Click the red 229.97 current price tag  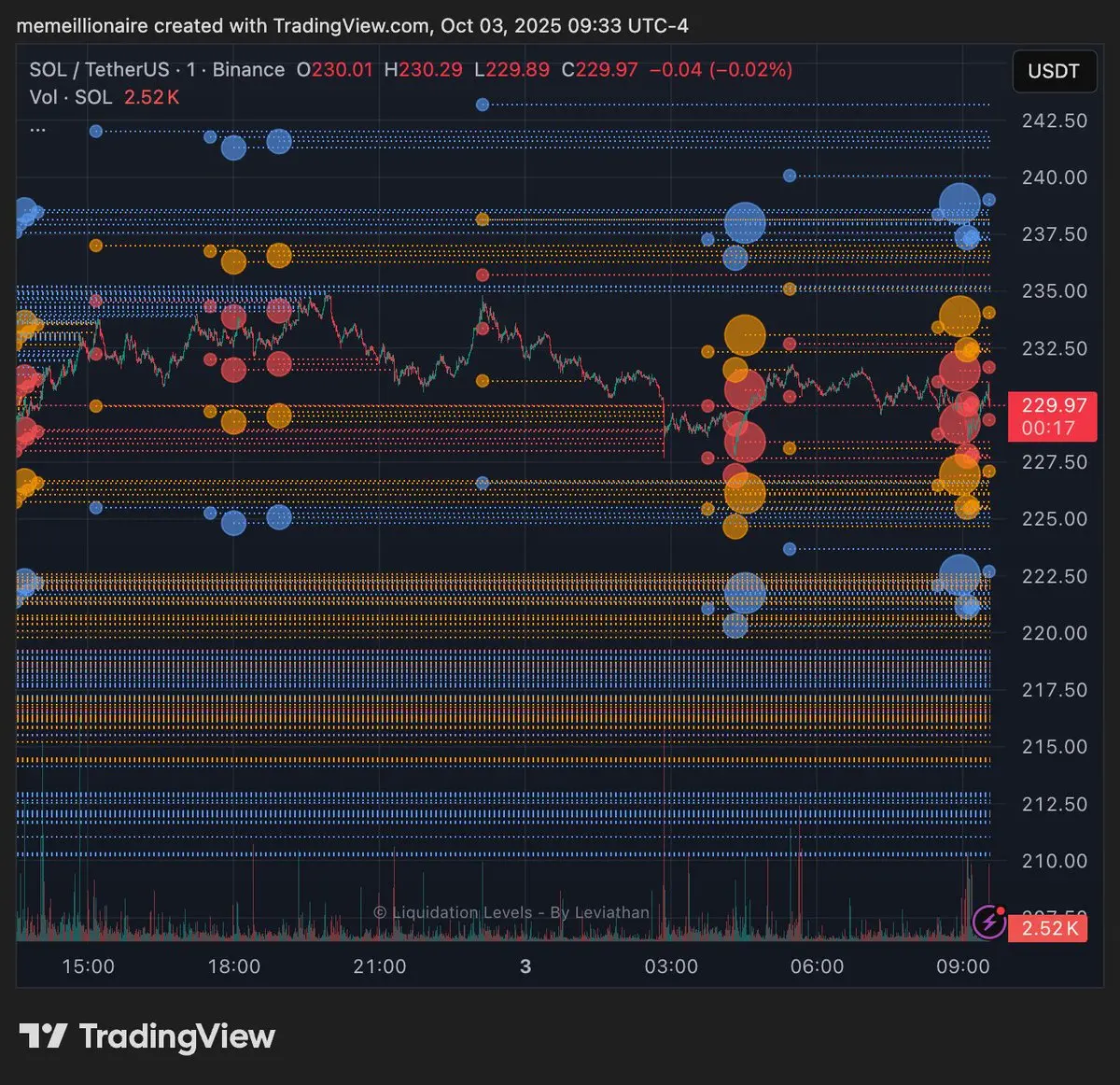point(1052,416)
